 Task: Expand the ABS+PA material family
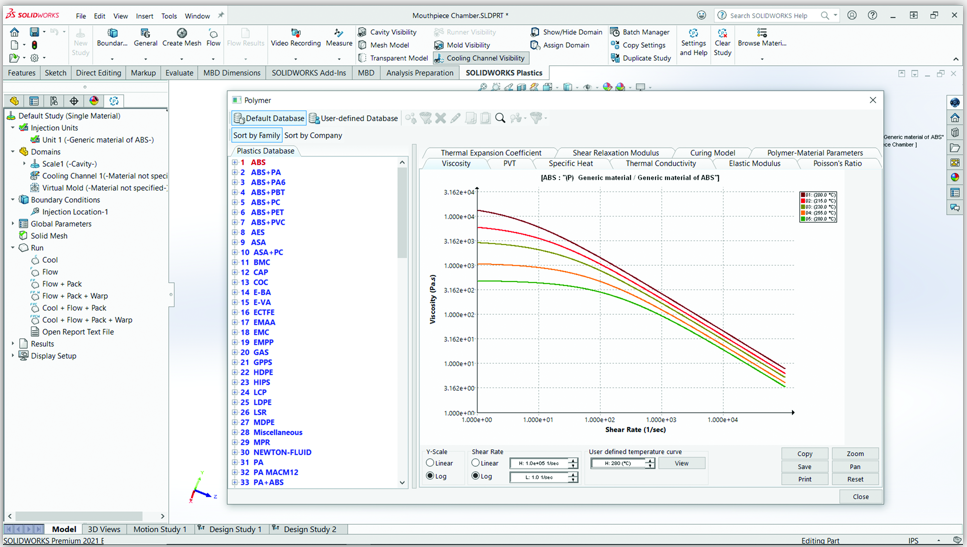[x=234, y=172]
